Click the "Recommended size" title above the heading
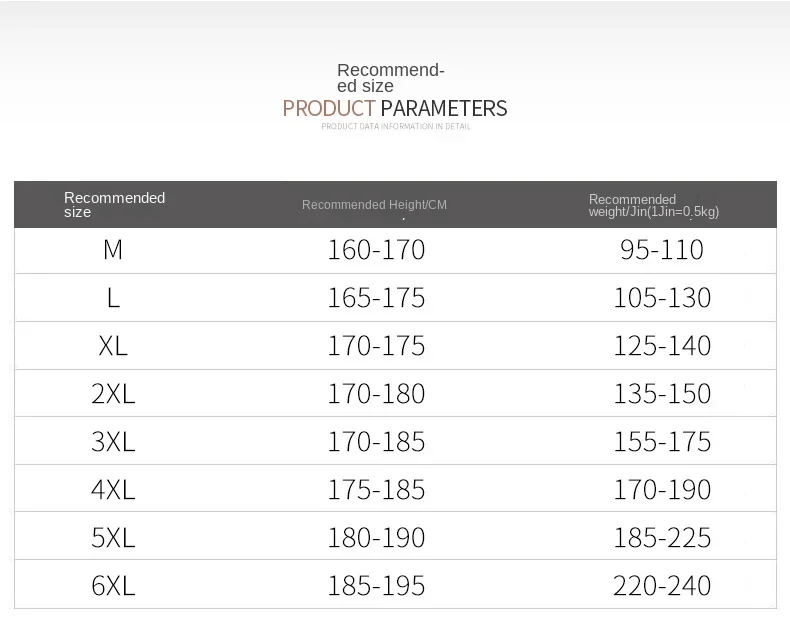 pyautogui.click(x=390, y=78)
